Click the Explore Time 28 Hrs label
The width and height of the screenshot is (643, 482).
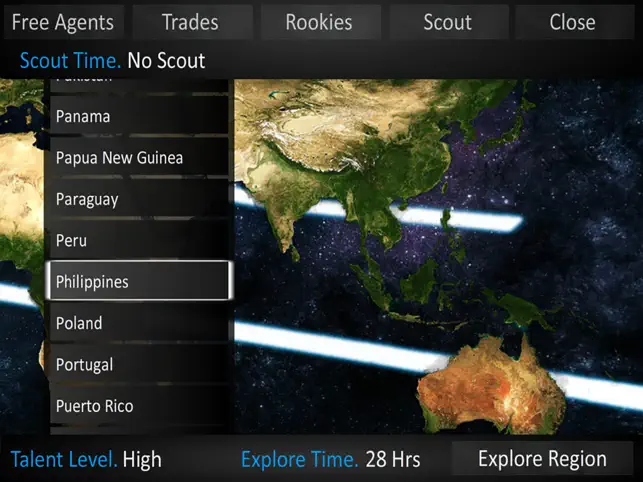pos(331,459)
